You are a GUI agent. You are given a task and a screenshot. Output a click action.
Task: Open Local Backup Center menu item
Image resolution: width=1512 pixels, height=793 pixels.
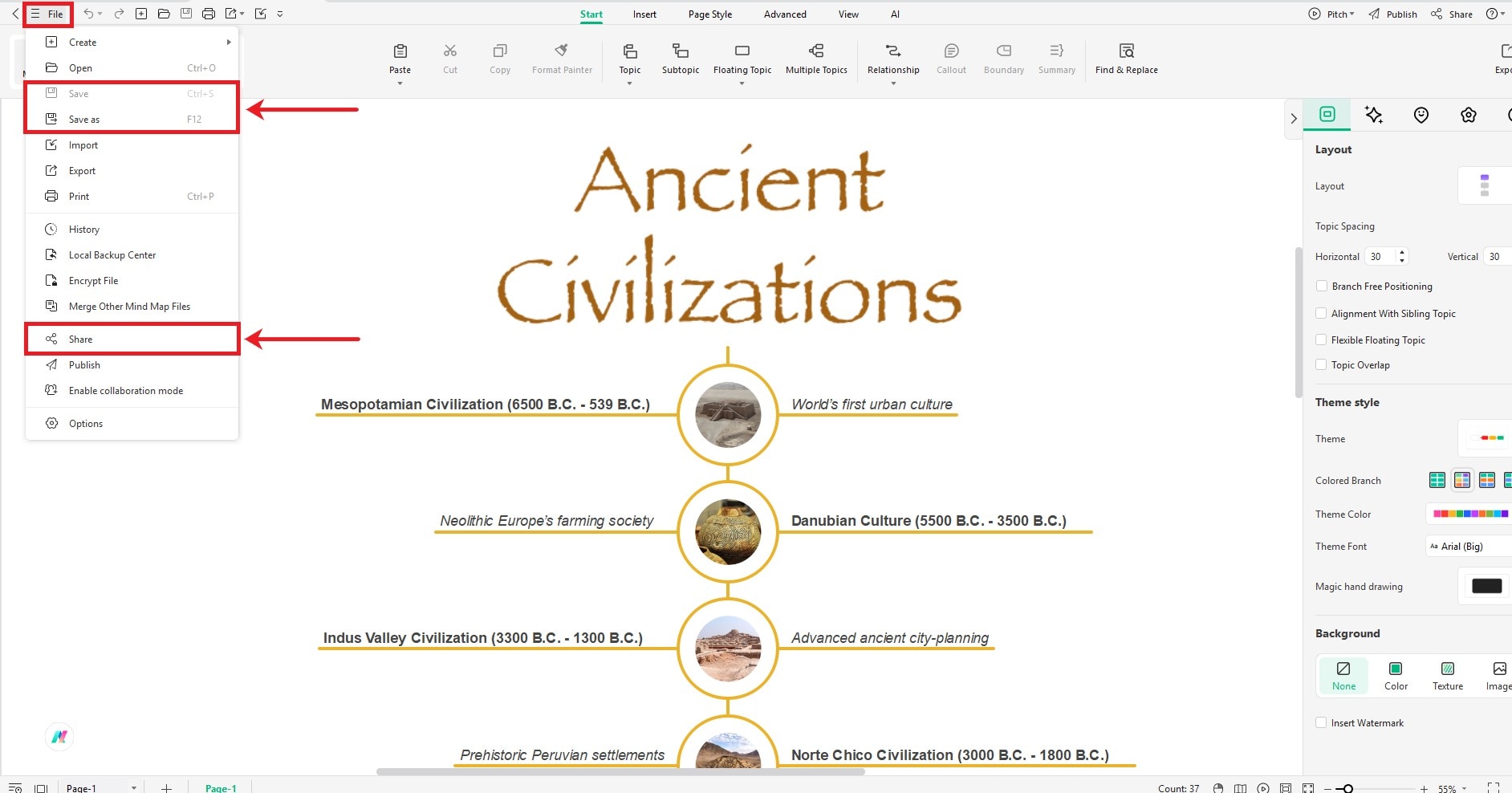pos(132,254)
